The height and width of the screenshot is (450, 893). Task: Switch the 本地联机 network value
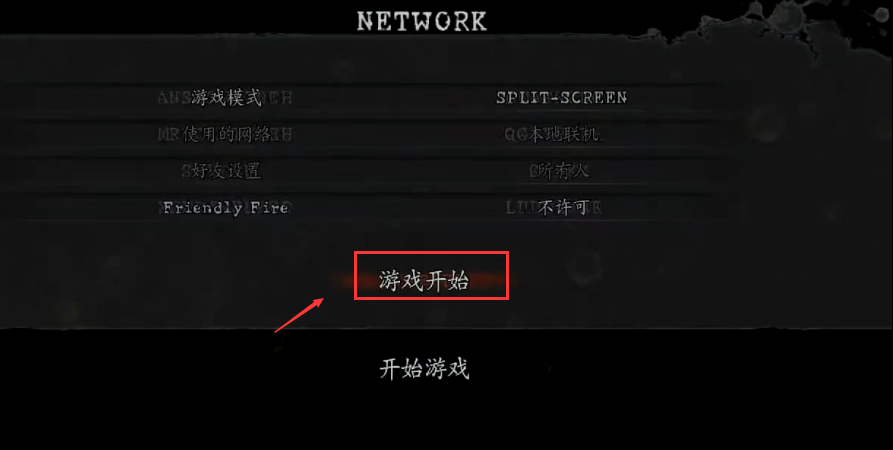[564, 134]
